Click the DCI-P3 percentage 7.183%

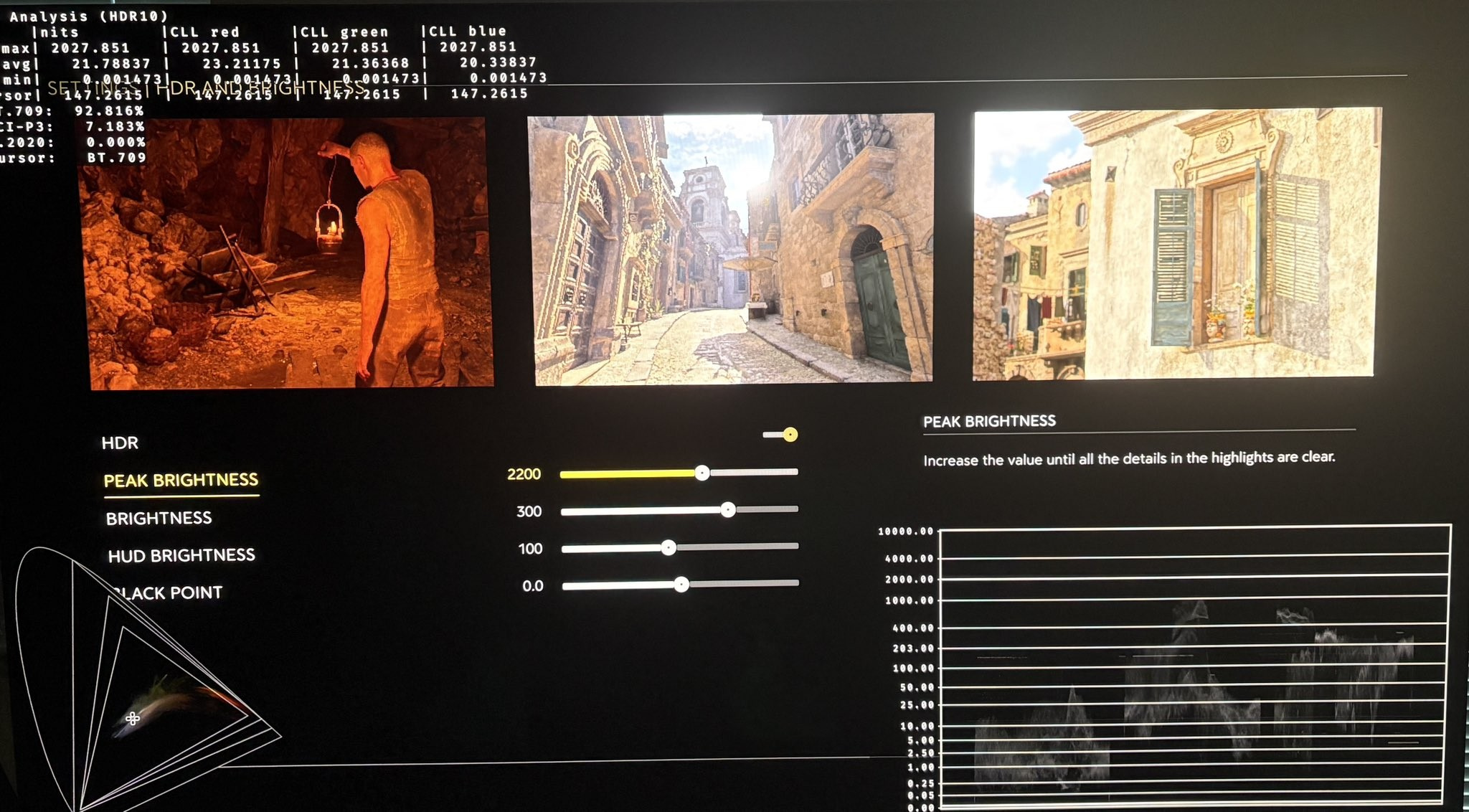115,126
